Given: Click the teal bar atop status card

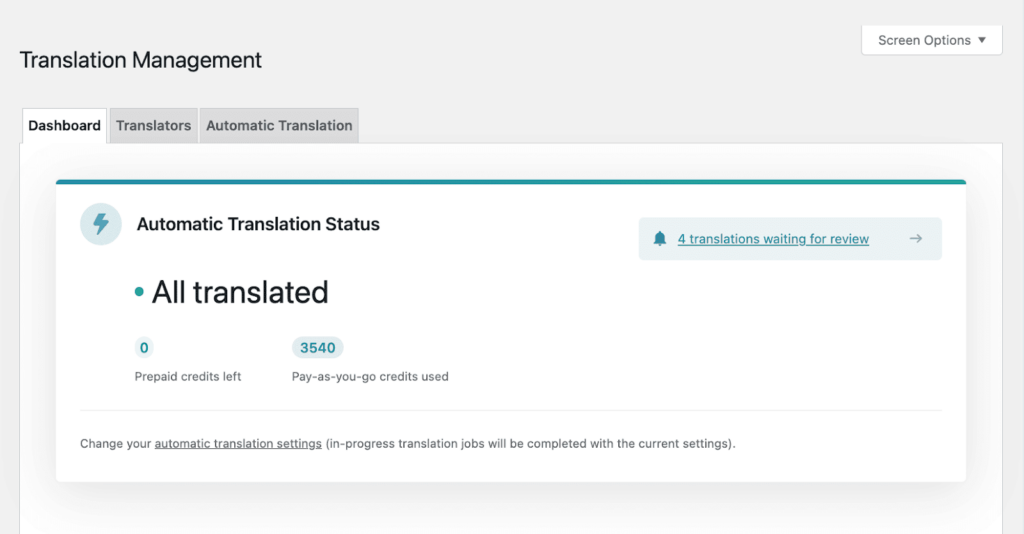Looking at the screenshot, I should [x=511, y=182].
